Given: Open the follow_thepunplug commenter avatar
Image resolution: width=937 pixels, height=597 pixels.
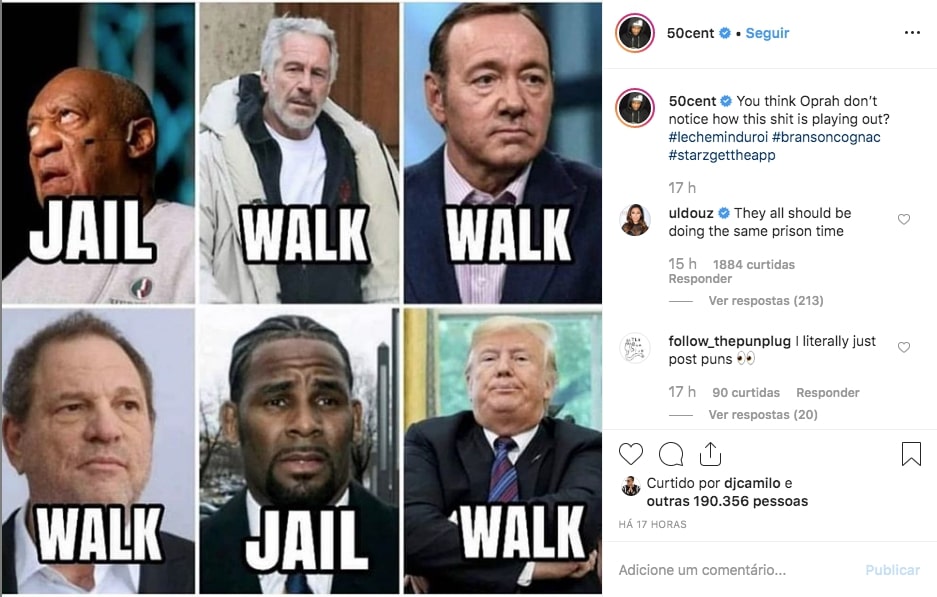Looking at the screenshot, I should pyautogui.click(x=635, y=348).
